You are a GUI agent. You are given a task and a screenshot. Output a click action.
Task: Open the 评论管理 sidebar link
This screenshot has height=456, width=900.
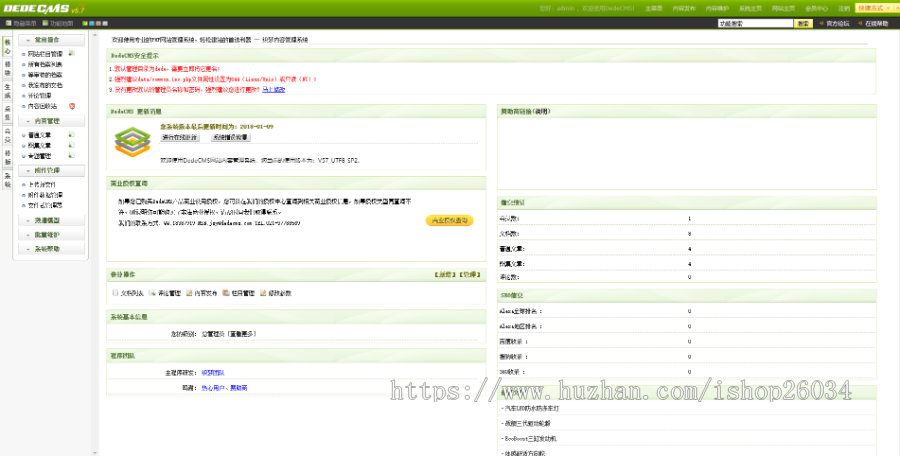(40, 95)
